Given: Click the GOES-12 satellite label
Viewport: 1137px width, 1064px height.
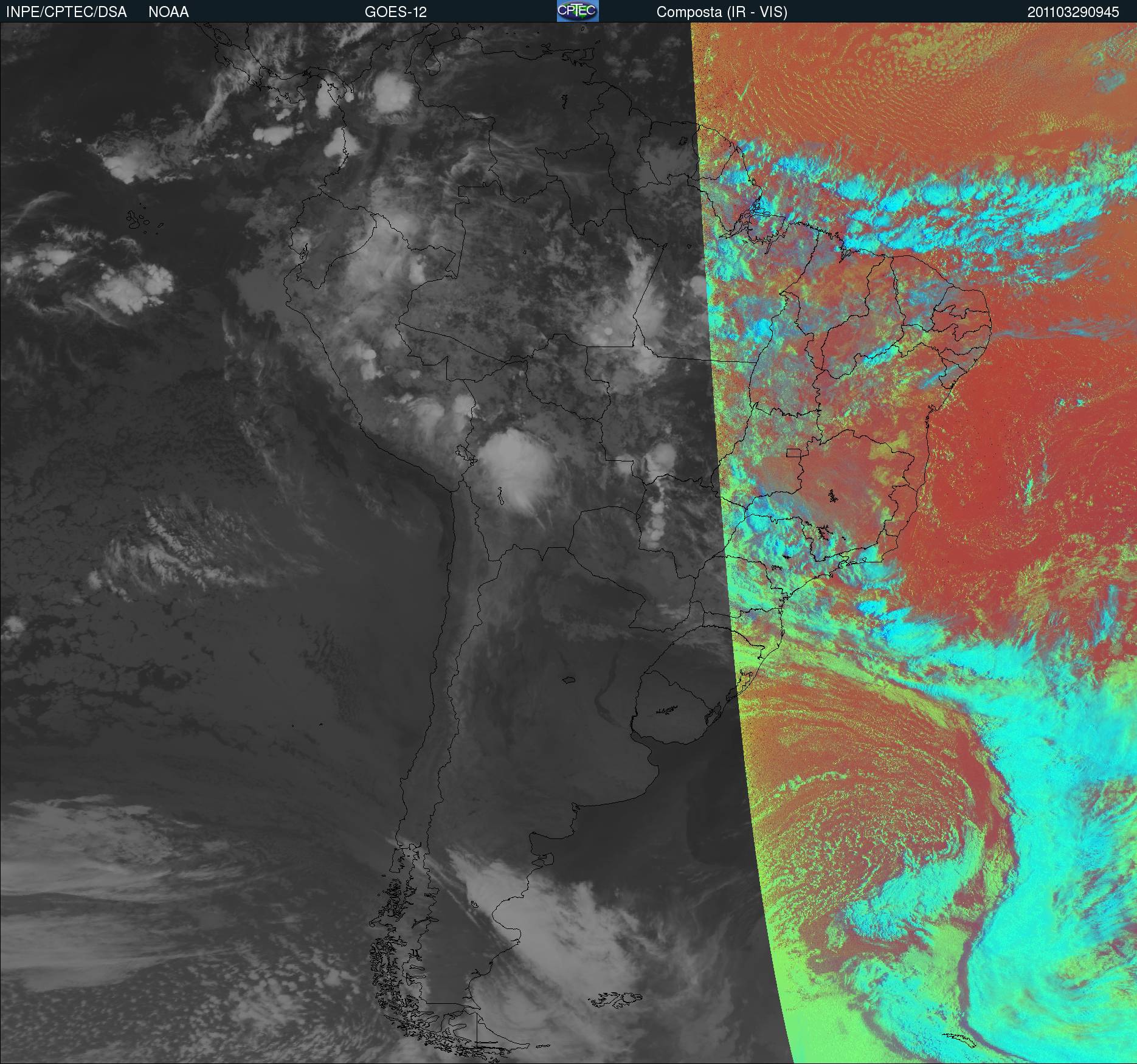Looking at the screenshot, I should [395, 12].
